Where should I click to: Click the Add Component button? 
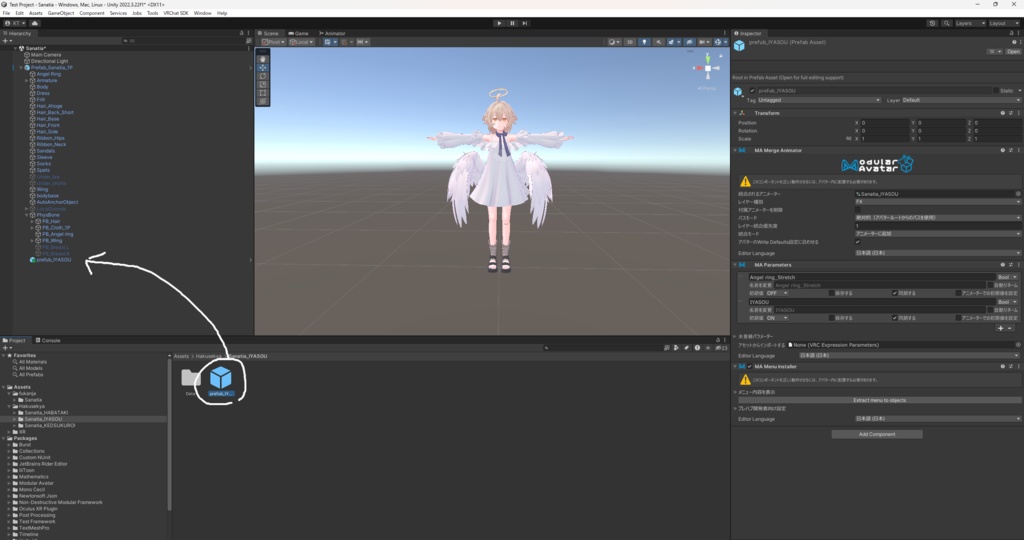877,434
